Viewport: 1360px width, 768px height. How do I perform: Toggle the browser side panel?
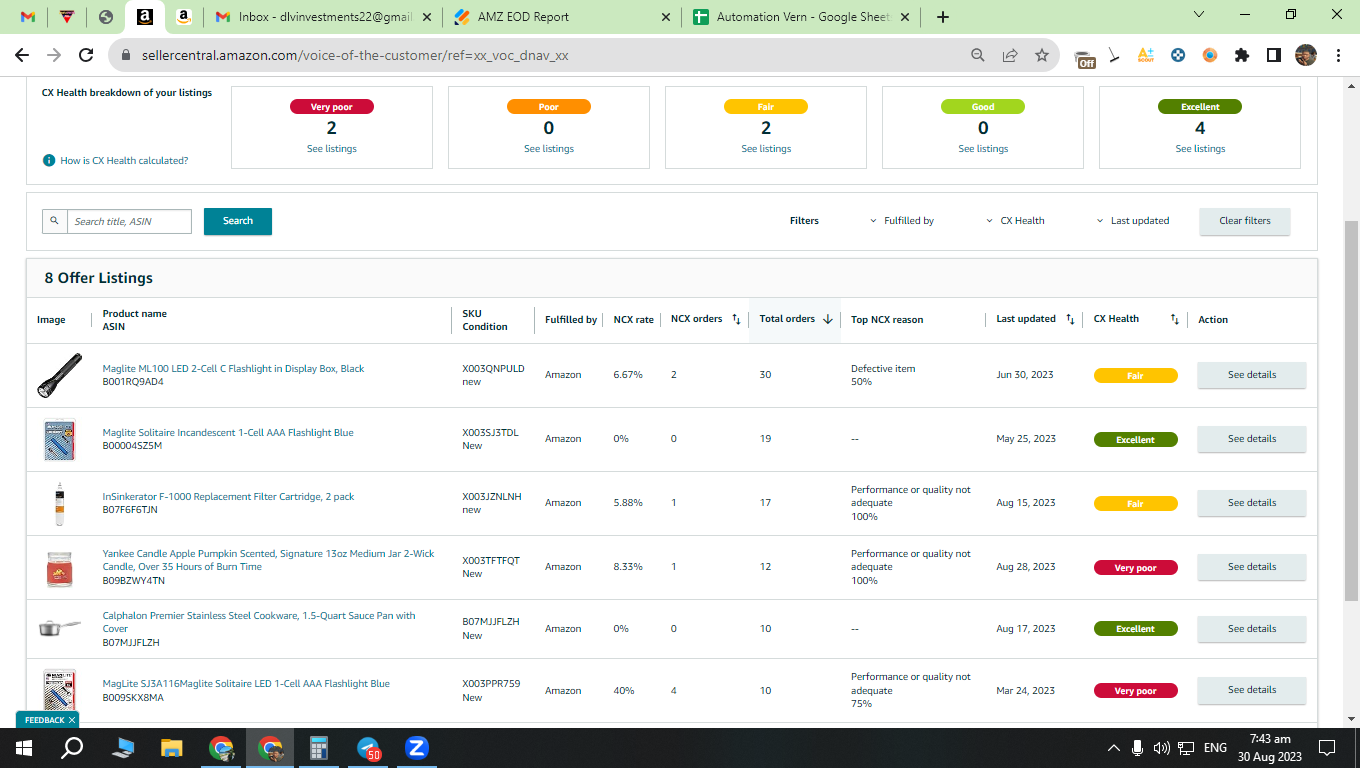tap(1273, 55)
